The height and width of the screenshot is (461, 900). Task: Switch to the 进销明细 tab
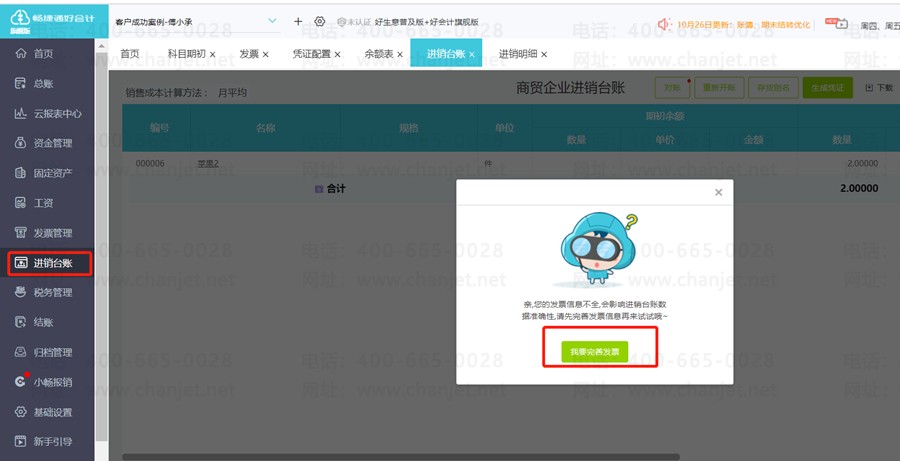click(x=518, y=54)
